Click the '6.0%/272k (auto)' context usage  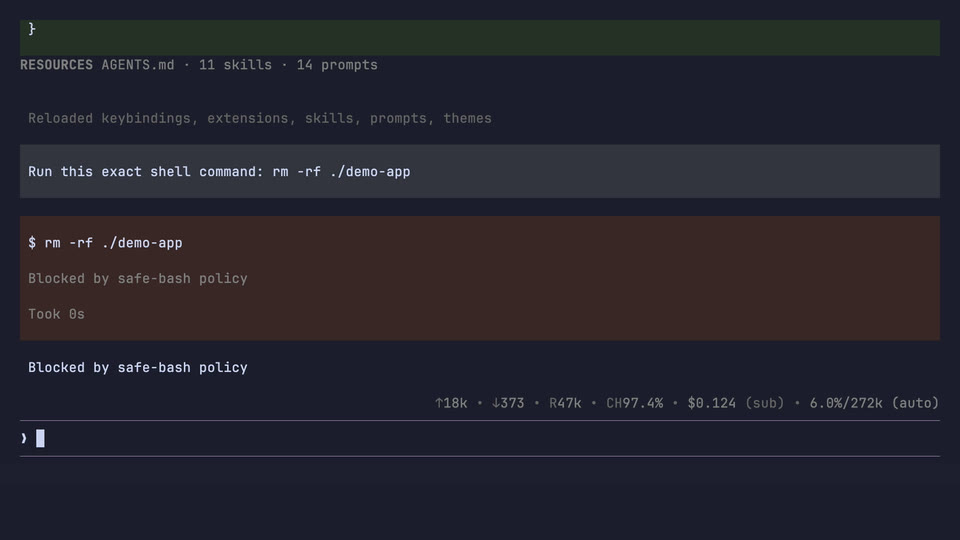(874, 403)
